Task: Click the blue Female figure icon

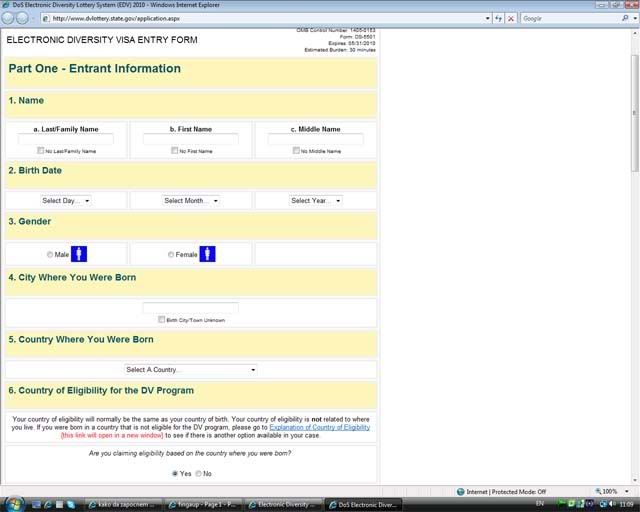Action: coord(207,254)
